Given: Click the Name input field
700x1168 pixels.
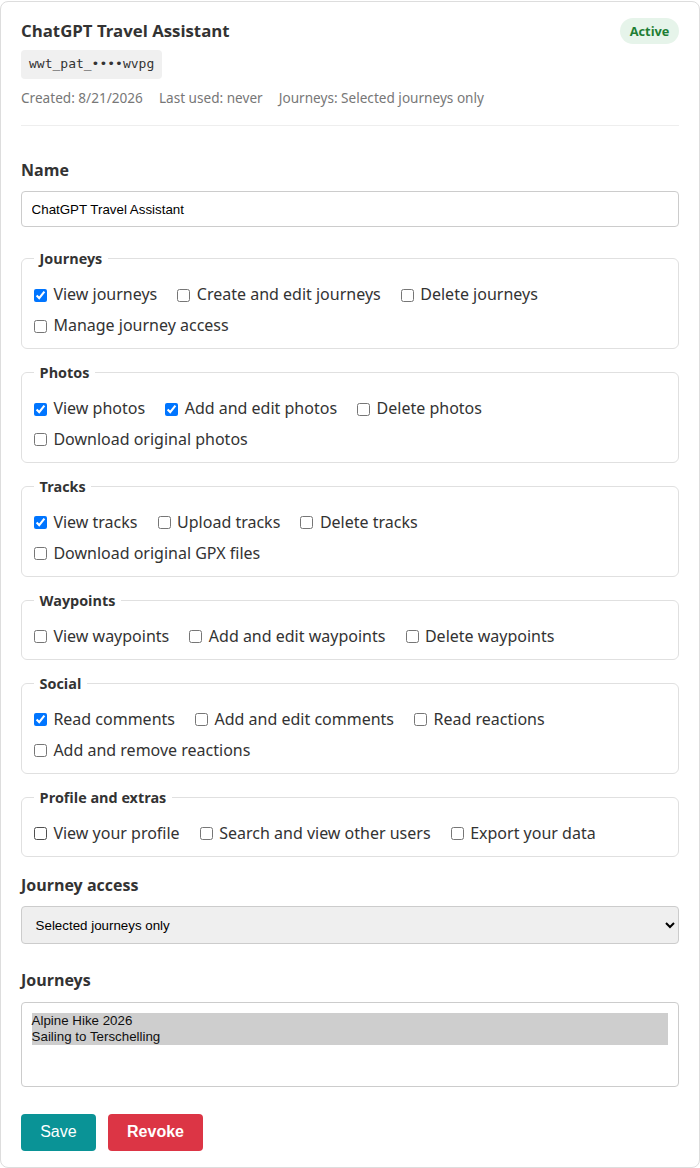Looking at the screenshot, I should 350,209.
